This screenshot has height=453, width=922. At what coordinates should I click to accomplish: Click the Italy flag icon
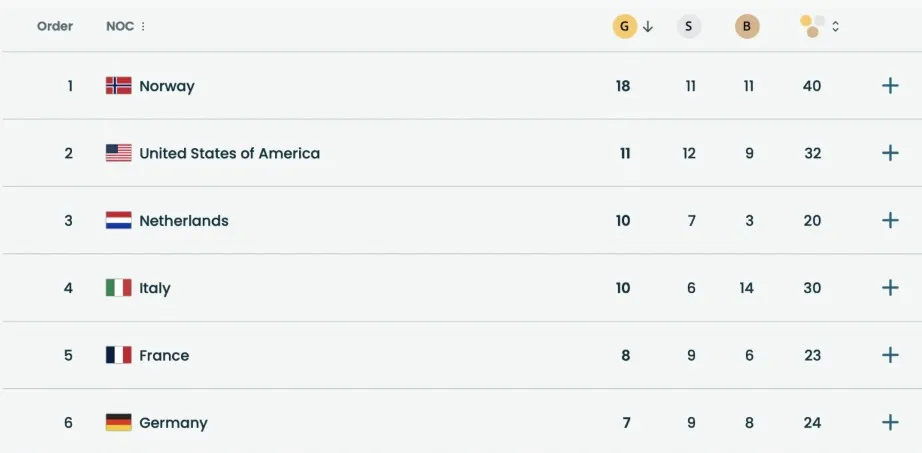point(119,288)
